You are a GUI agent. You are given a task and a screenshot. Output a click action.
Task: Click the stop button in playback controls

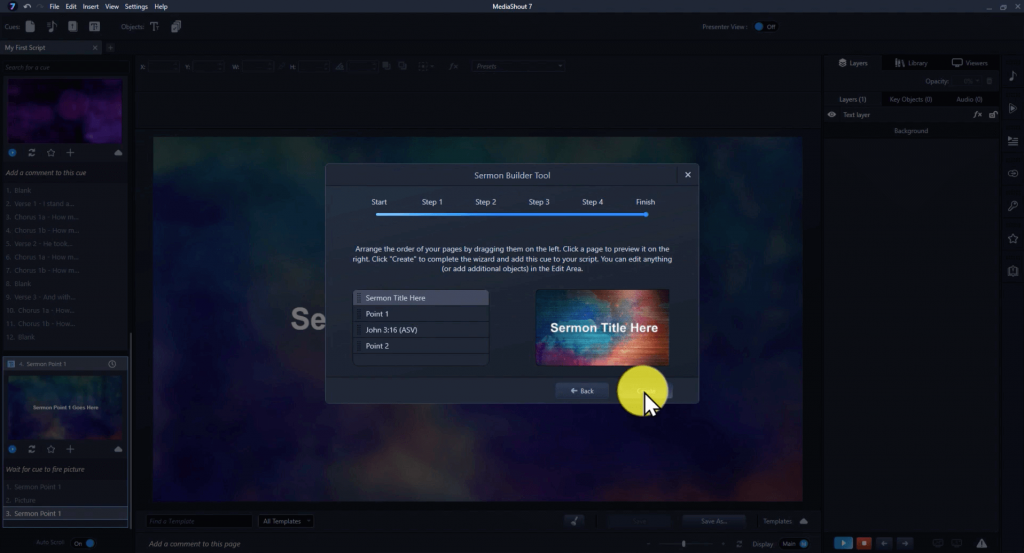(x=864, y=543)
